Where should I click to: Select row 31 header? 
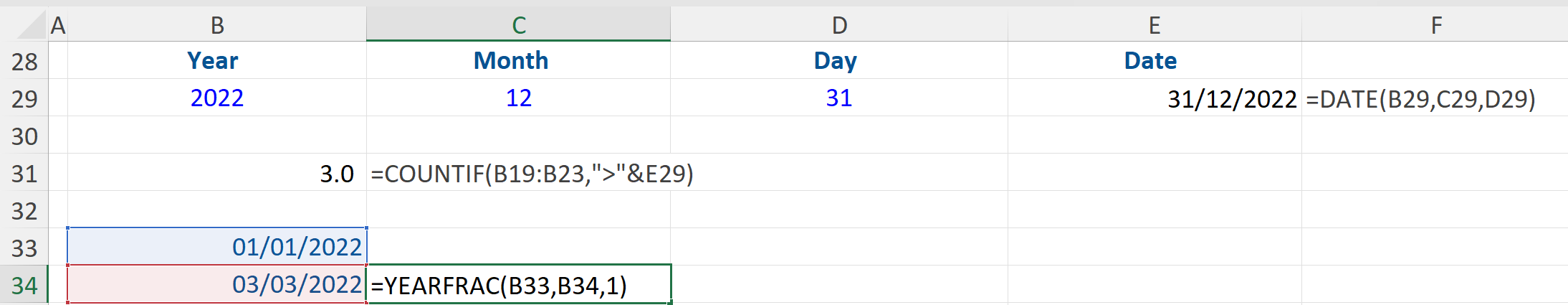[x=24, y=174]
